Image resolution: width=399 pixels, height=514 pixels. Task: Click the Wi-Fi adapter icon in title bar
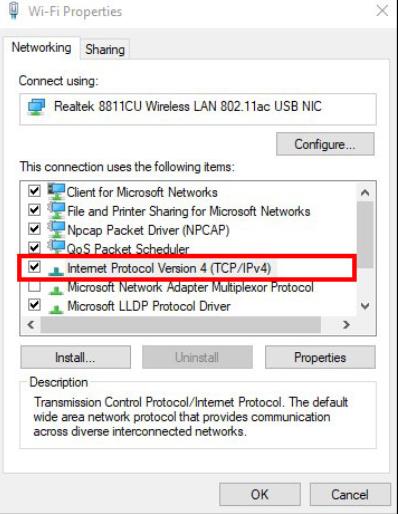14,11
